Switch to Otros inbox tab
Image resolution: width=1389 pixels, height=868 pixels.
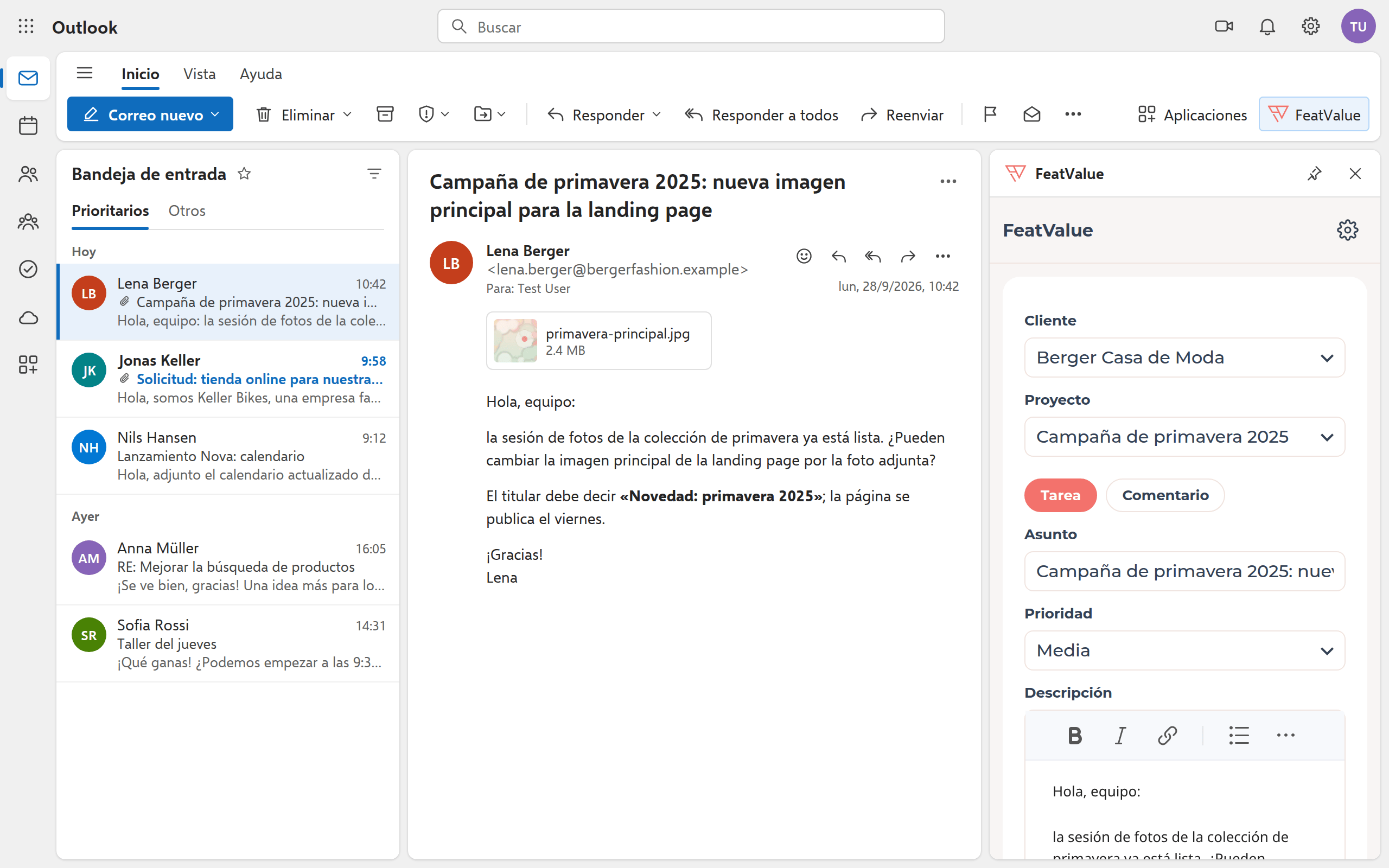[187, 210]
